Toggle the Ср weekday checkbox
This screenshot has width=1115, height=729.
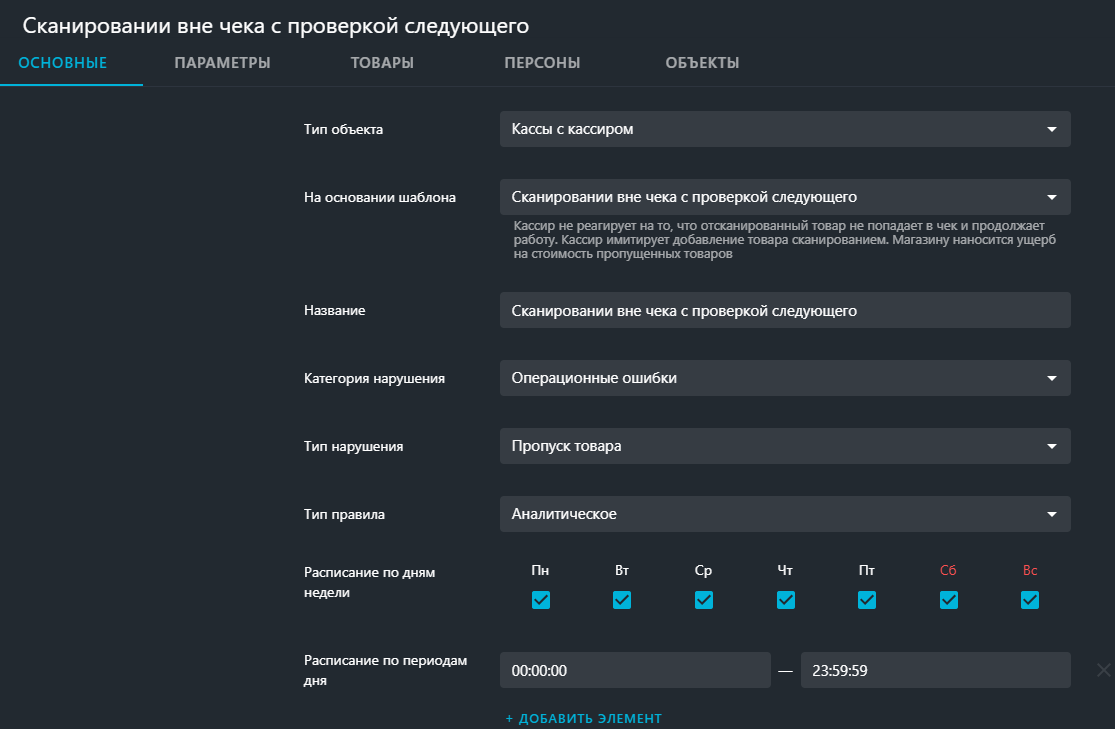click(704, 600)
